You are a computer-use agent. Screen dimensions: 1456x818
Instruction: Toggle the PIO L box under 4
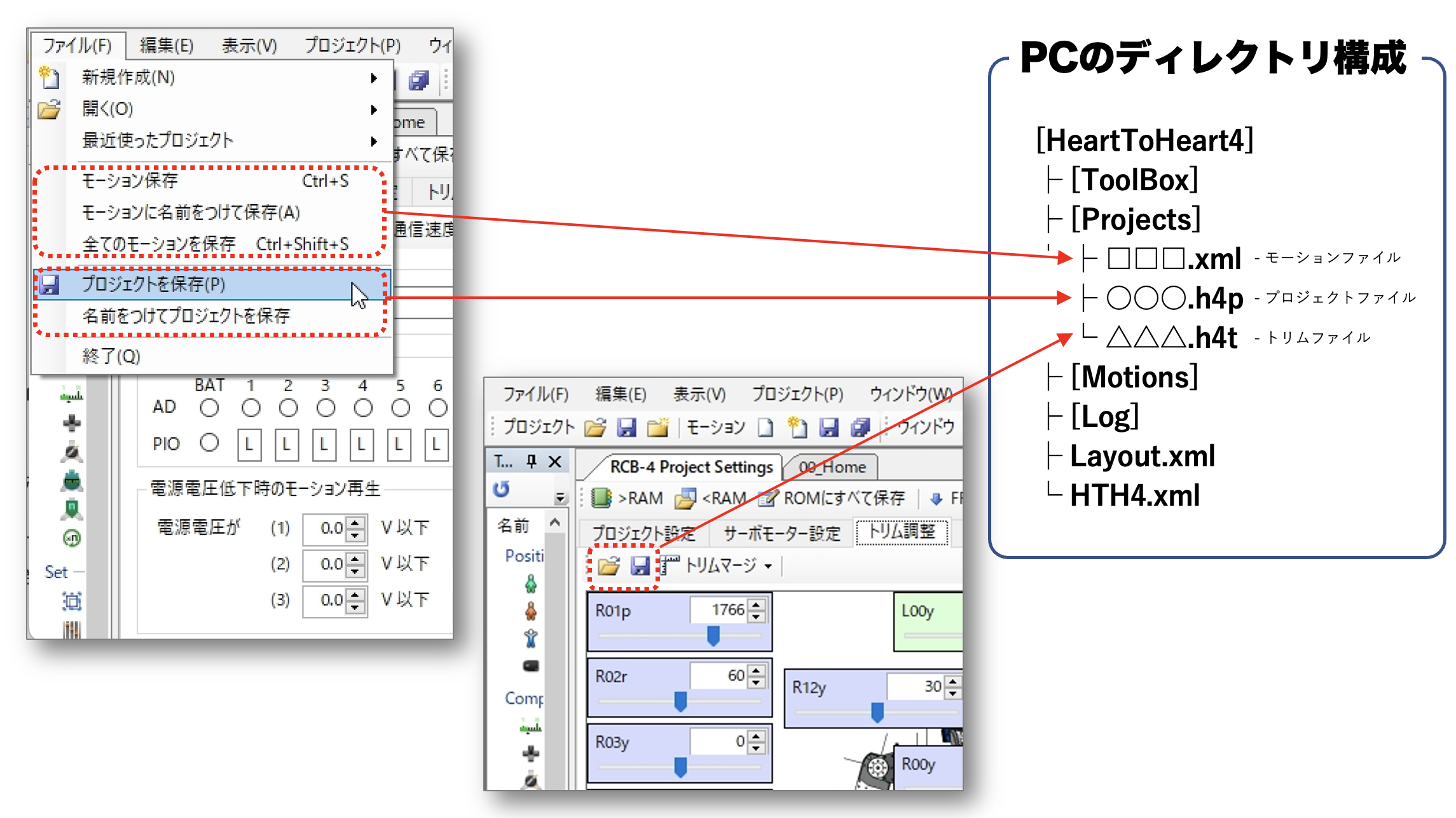point(361,445)
